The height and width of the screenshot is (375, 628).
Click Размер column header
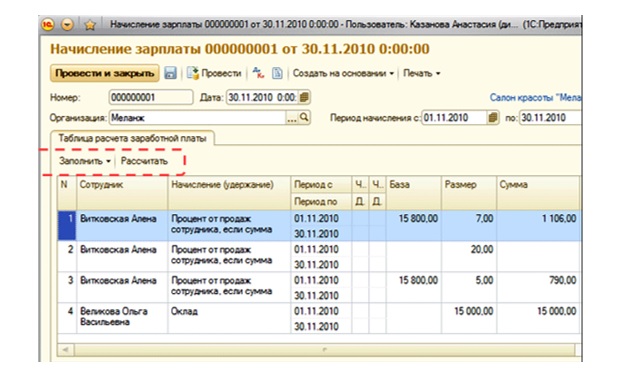pyautogui.click(x=469, y=193)
